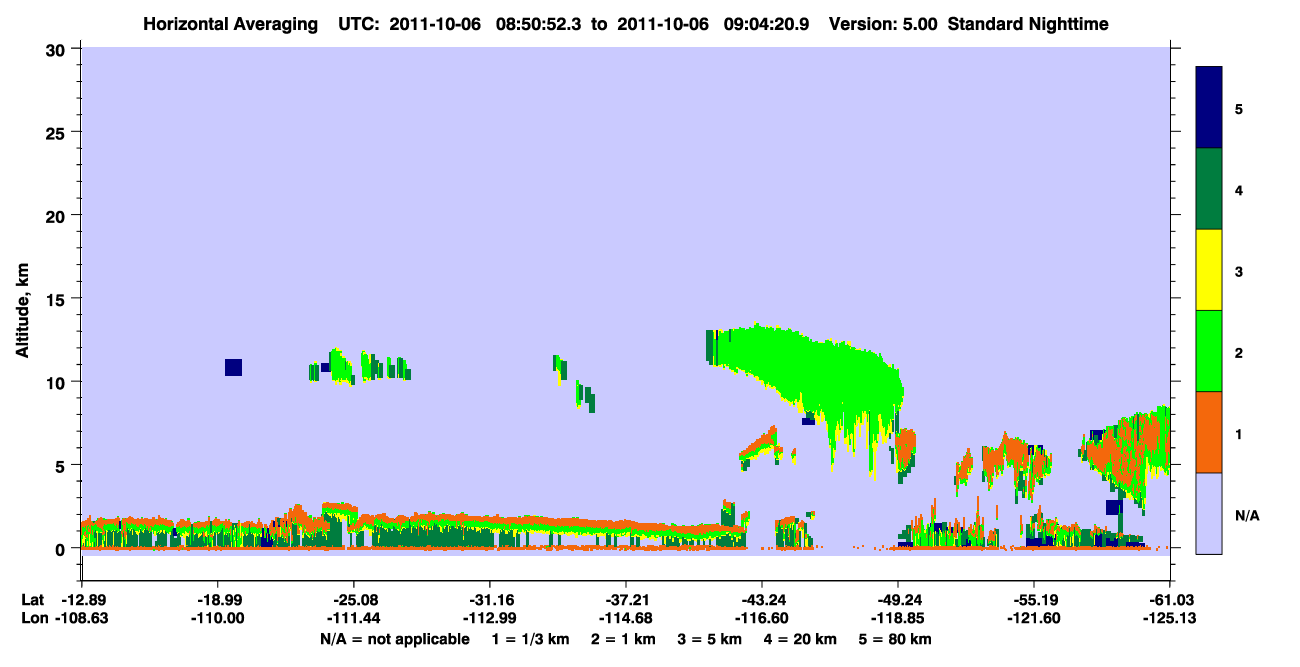Click longitude value -121.60
Image resolution: width=1300 pixels, height=667 pixels.
coord(1034,619)
